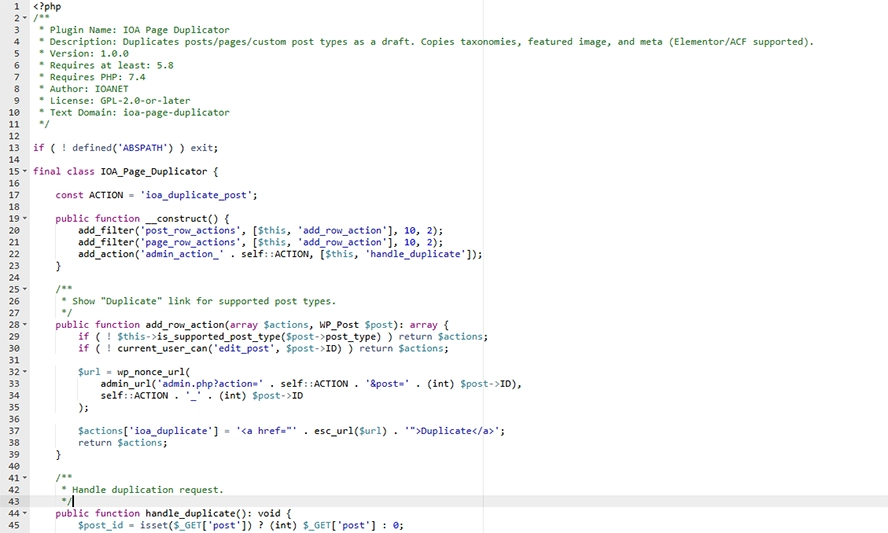Click current_user_can function call
The height and width of the screenshot is (533, 888).
[162, 348]
